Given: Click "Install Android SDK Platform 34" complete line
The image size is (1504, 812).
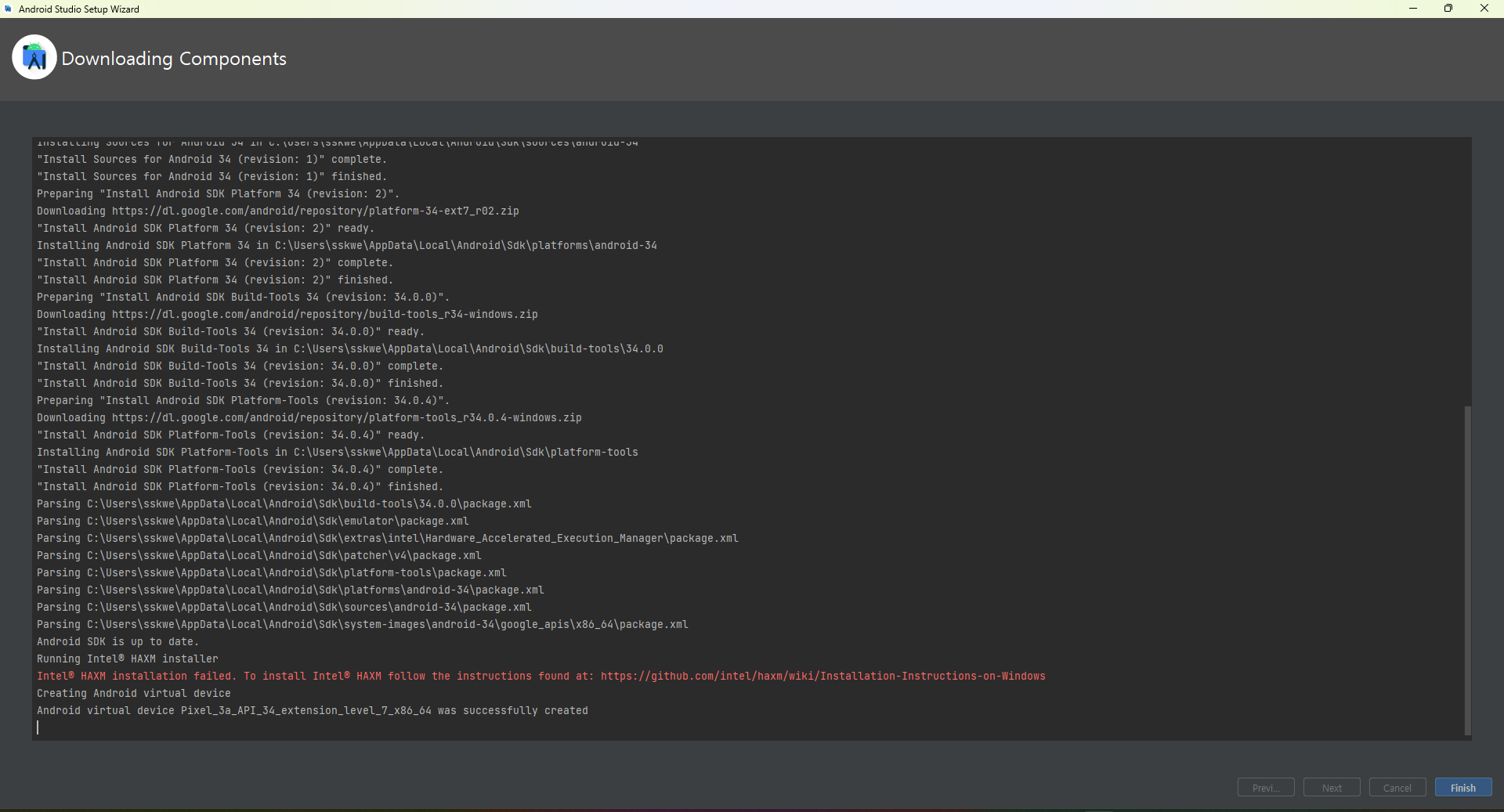Looking at the screenshot, I should (215, 262).
